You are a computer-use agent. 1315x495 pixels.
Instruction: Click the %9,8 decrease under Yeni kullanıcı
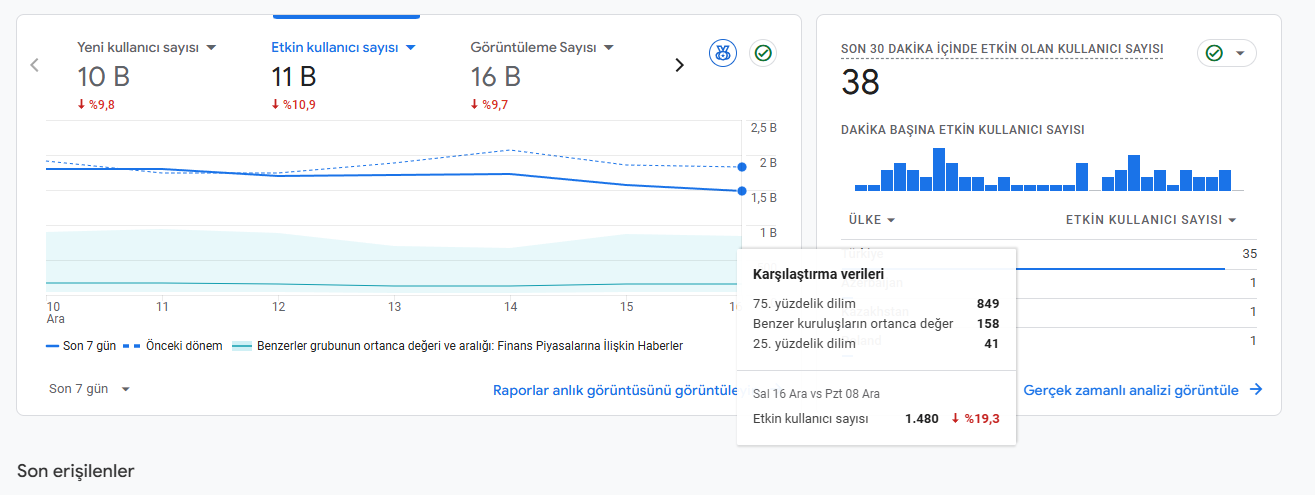click(x=96, y=104)
